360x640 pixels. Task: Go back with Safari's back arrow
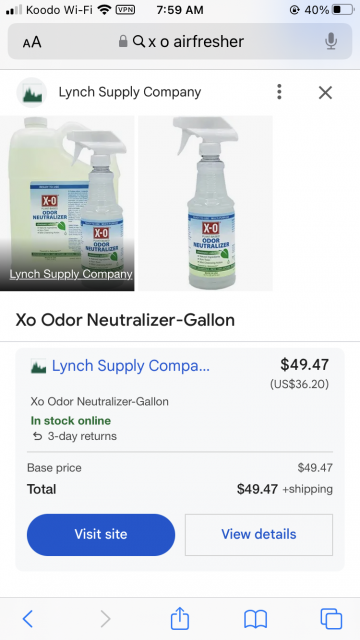click(x=27, y=618)
